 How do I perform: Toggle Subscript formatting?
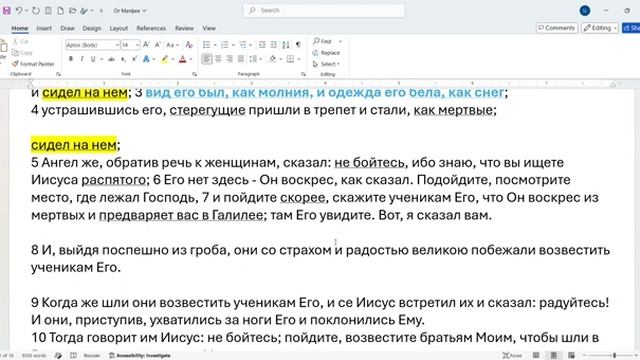[123, 59]
